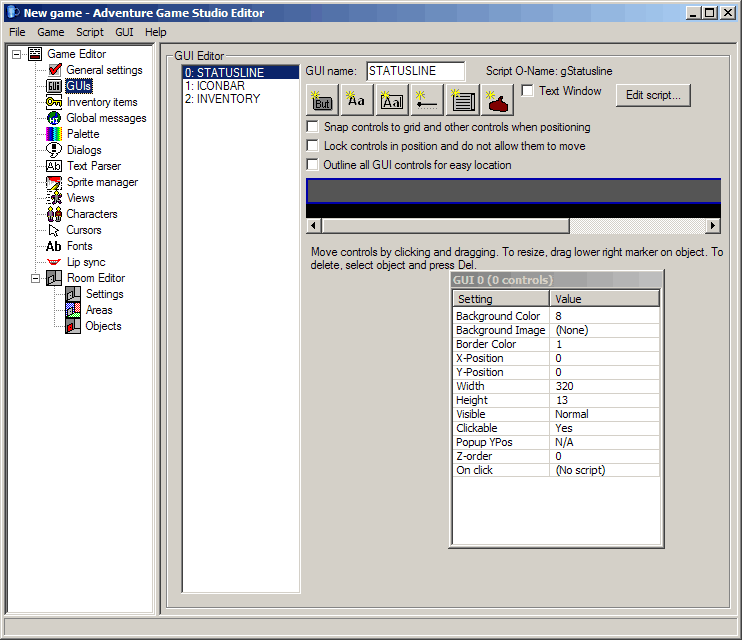
Task: Click the On click value (No script)
Action: point(605,470)
